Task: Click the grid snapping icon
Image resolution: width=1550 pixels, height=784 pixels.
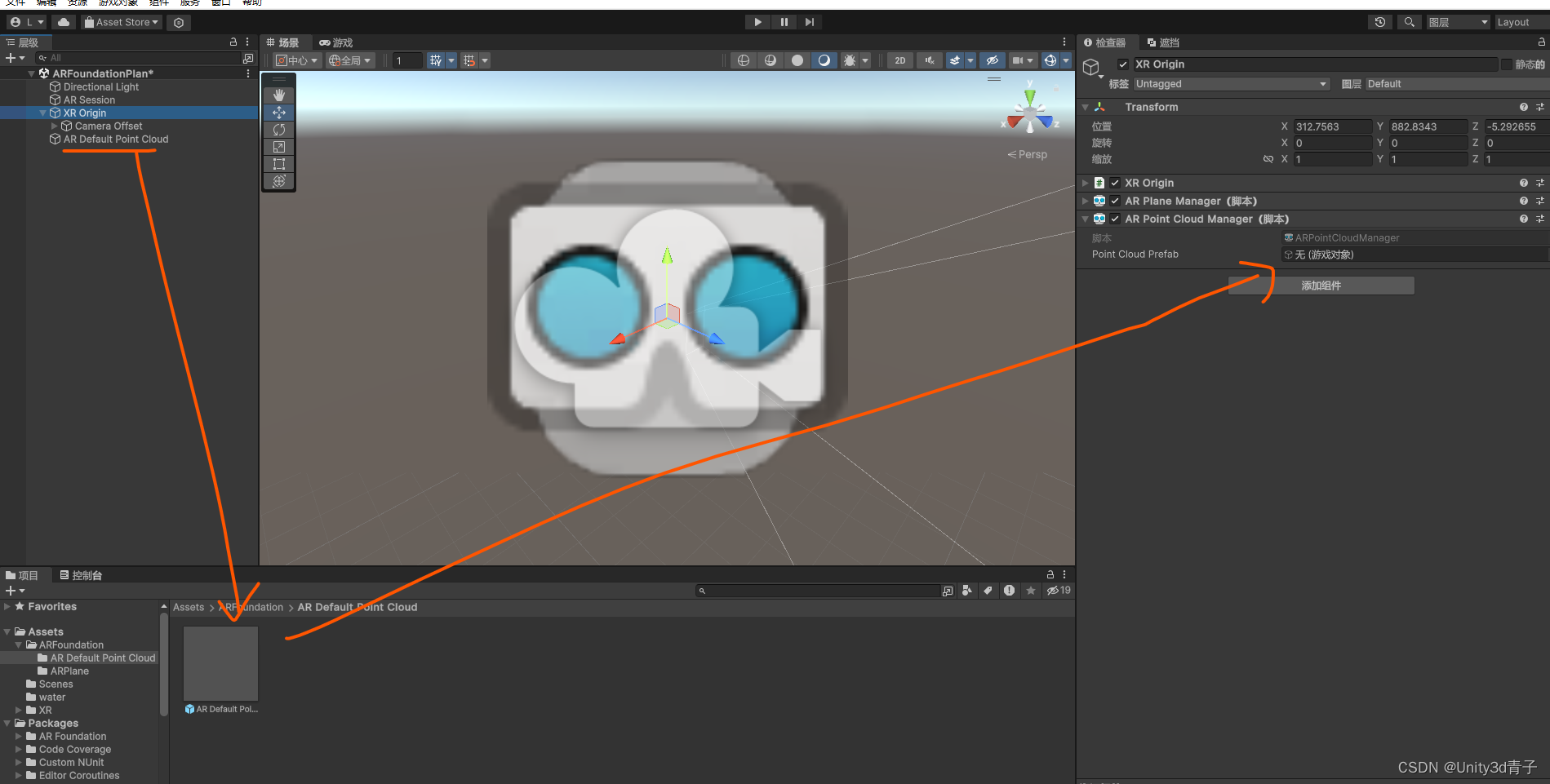Action: point(436,60)
